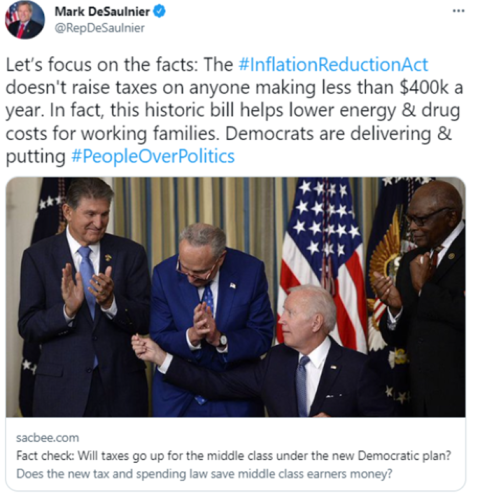Click the card description about middle class earners

204,474
